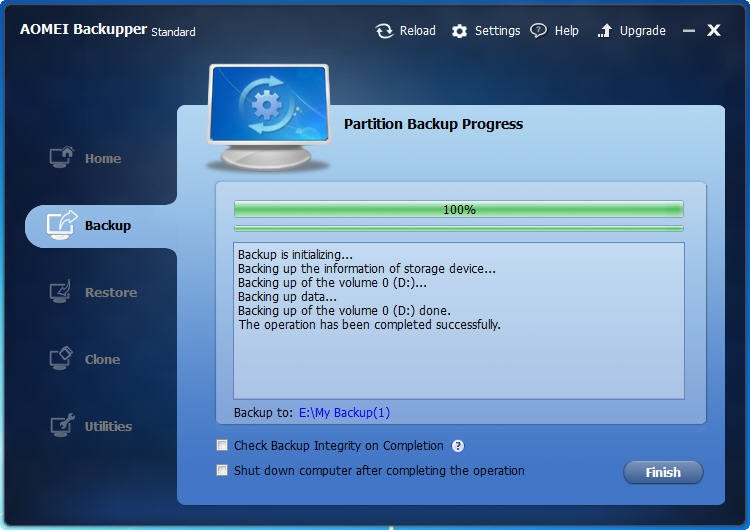The width and height of the screenshot is (750, 530).
Task: Click the question mark beside Check Backup Integrity
Action: (458, 446)
